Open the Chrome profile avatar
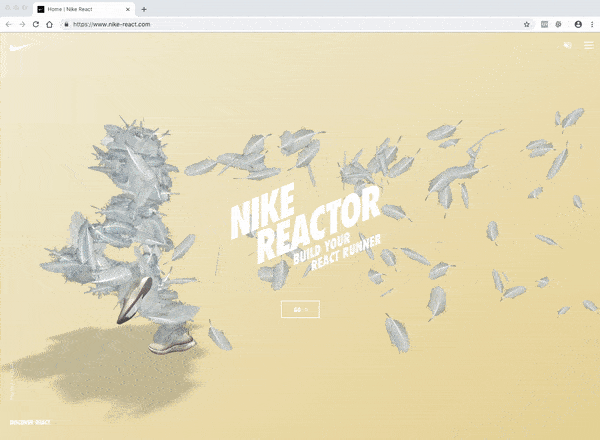The image size is (600, 440). pos(578,24)
